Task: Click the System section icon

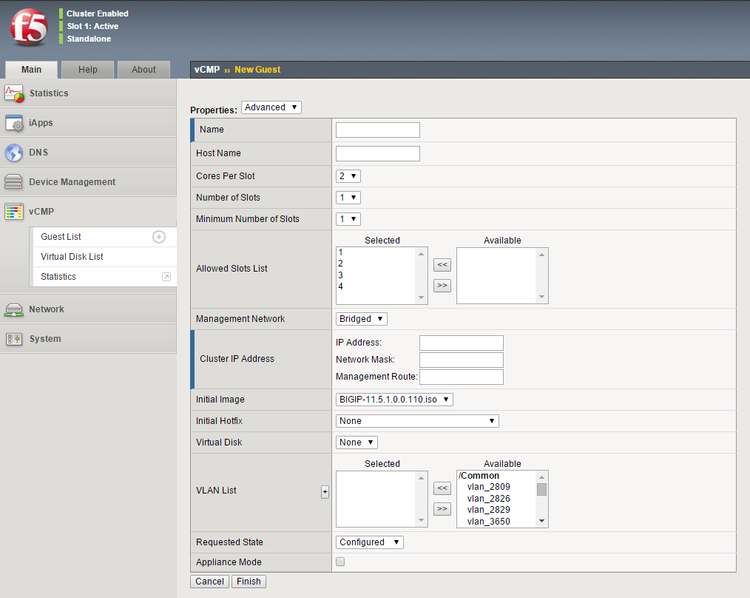Action: tap(14, 339)
